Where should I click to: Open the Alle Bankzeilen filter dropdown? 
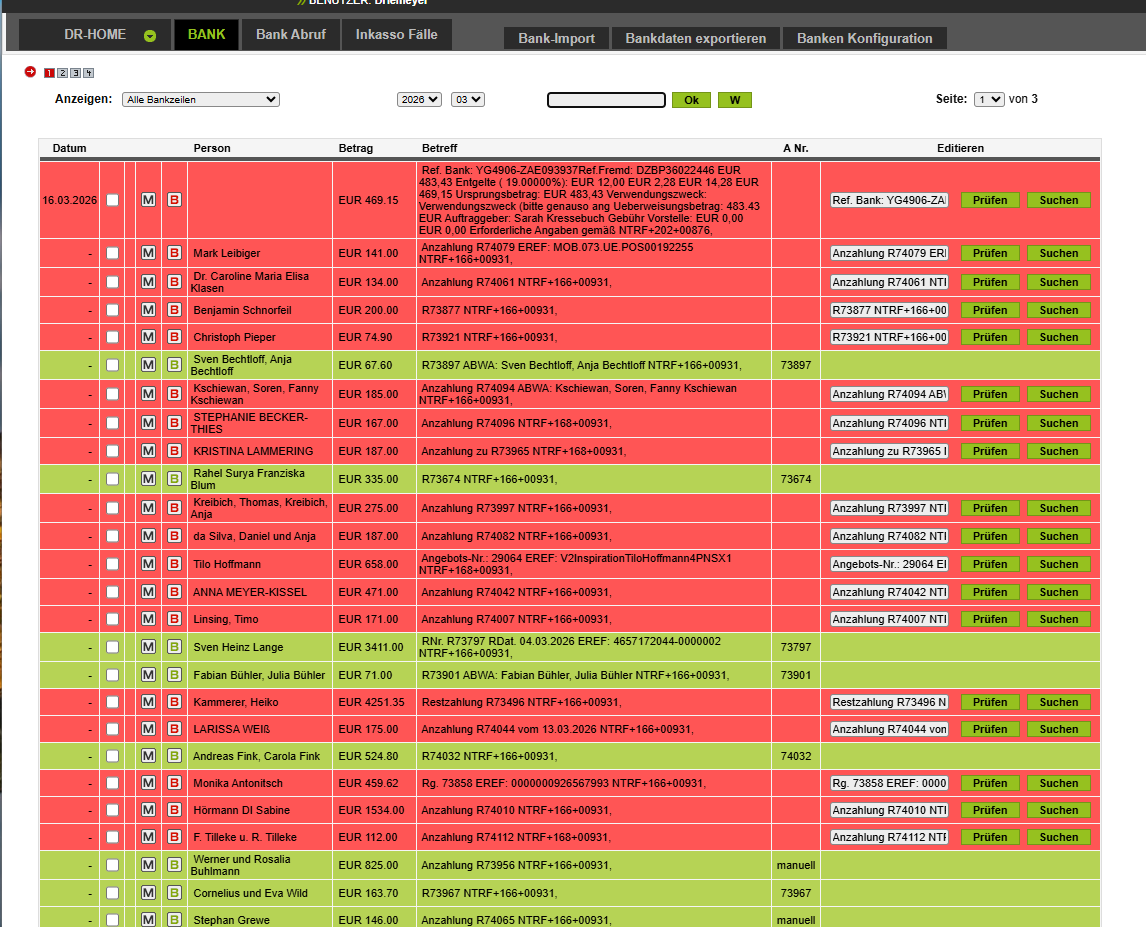[200, 99]
